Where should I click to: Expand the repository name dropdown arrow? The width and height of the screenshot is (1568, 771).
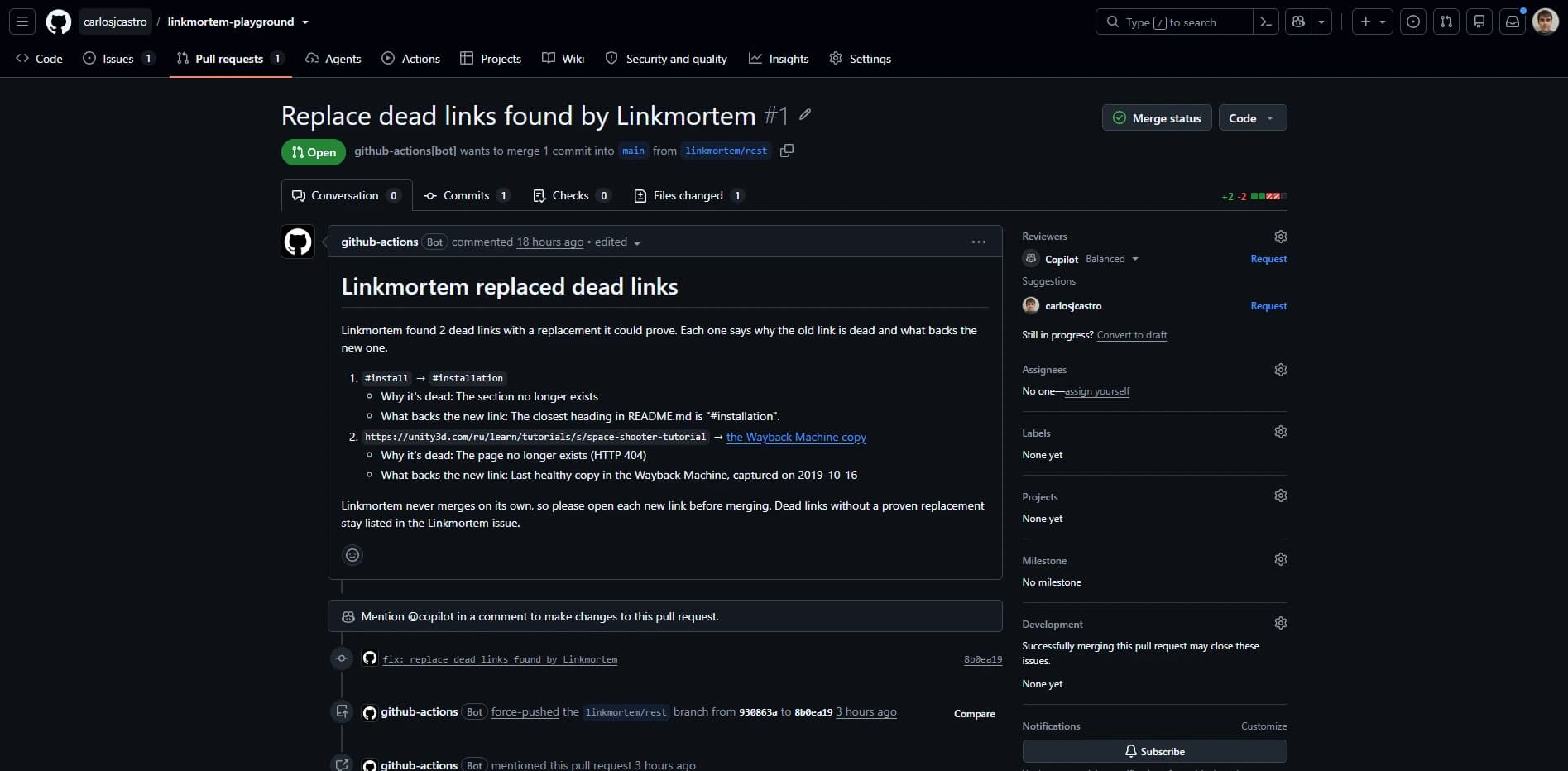tap(305, 22)
